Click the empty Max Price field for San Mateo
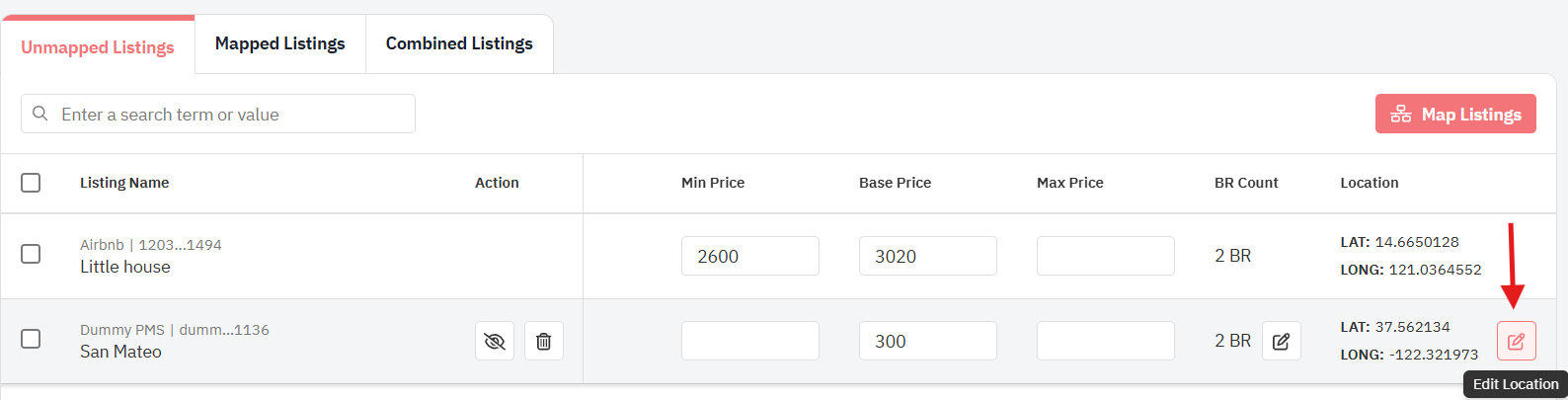 coord(1106,341)
